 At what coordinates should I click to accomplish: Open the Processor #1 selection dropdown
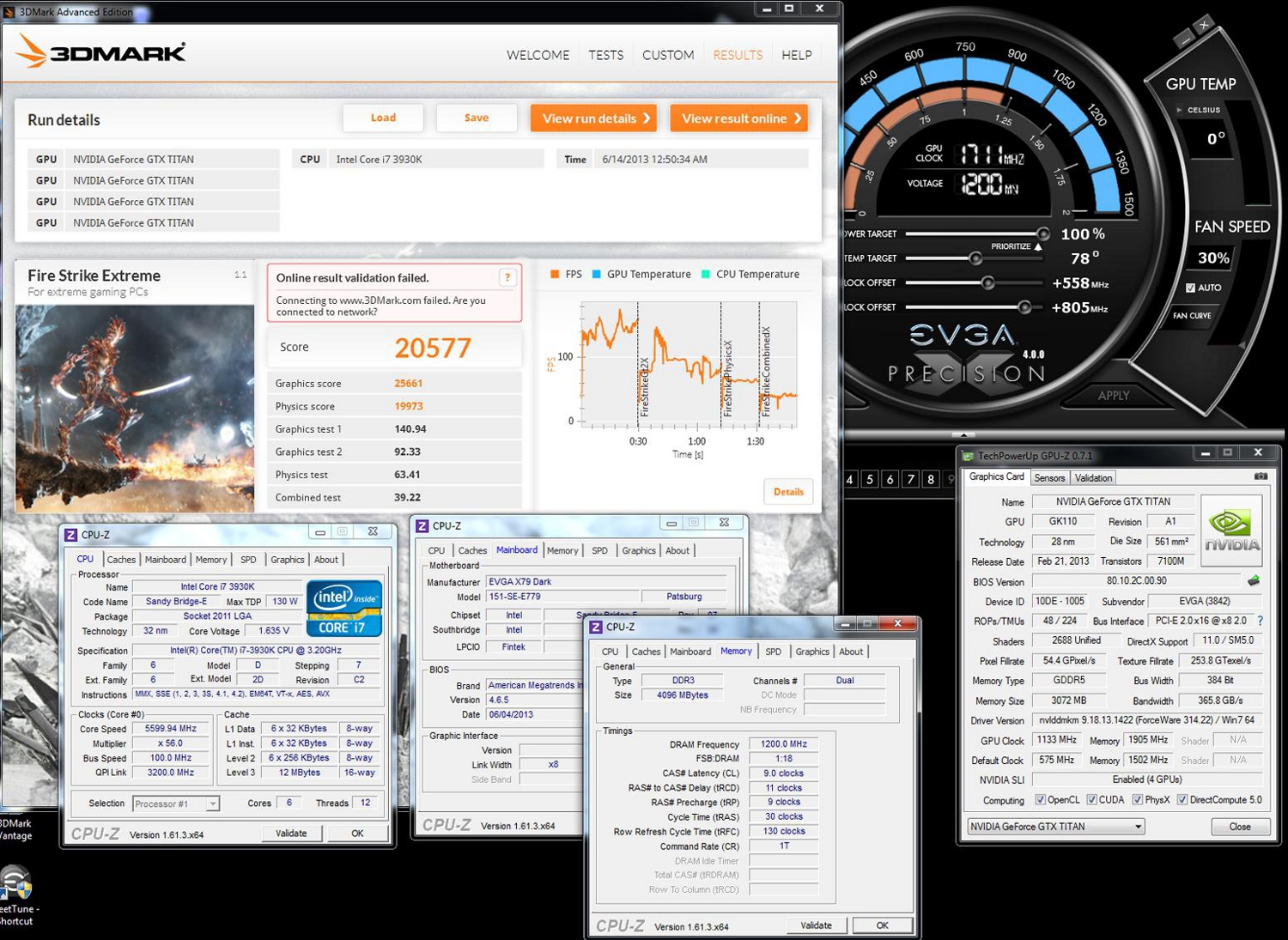pos(176,804)
